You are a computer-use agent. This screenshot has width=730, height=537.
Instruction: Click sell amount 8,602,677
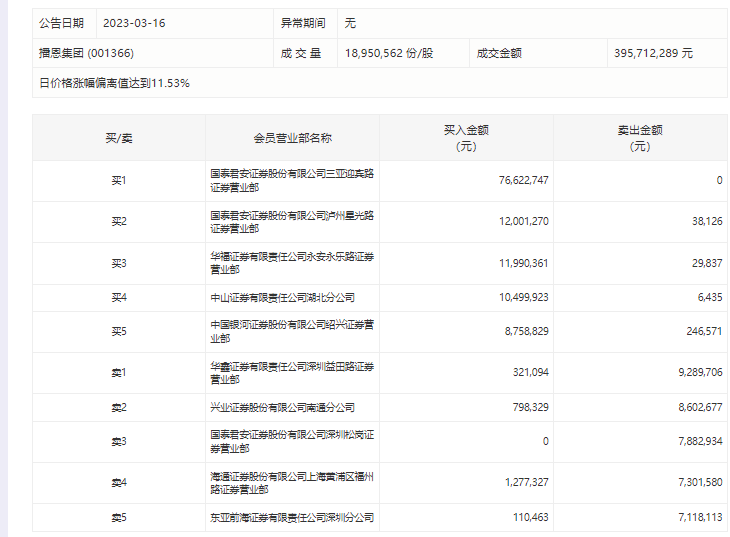coord(700,407)
